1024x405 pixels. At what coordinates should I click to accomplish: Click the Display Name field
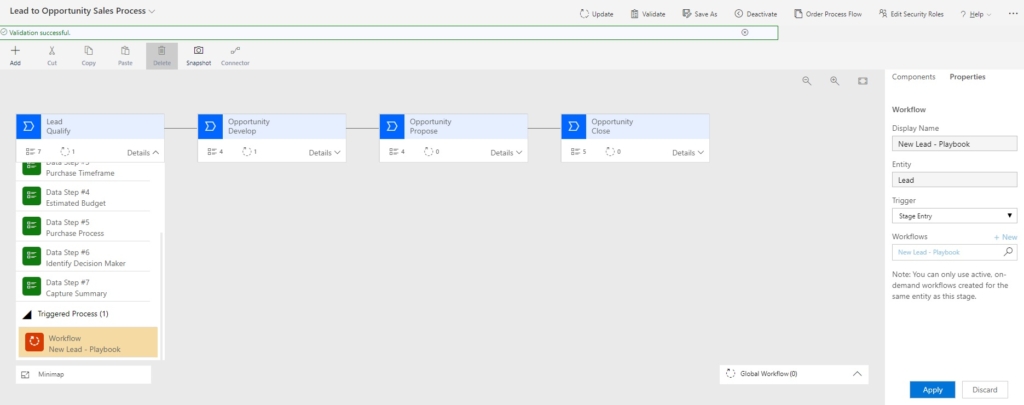click(x=954, y=144)
